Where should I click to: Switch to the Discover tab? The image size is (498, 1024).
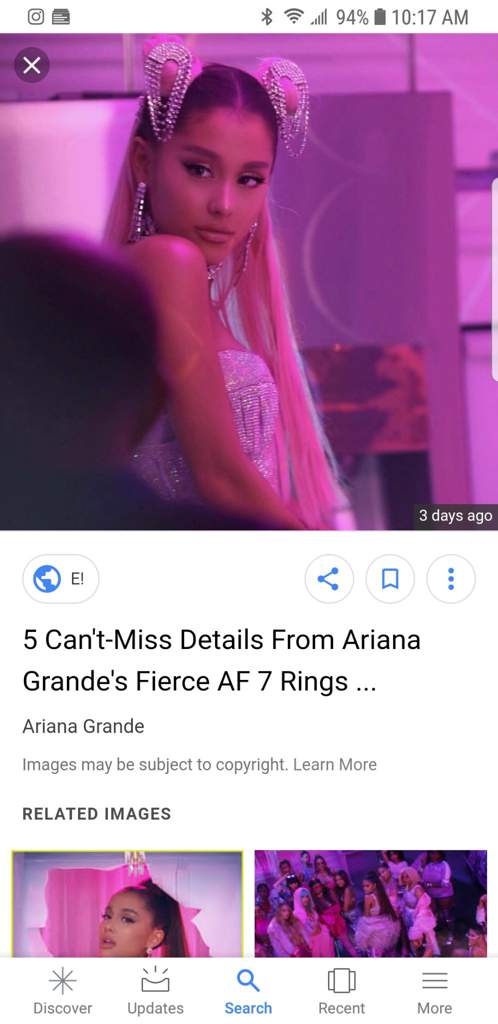63,991
